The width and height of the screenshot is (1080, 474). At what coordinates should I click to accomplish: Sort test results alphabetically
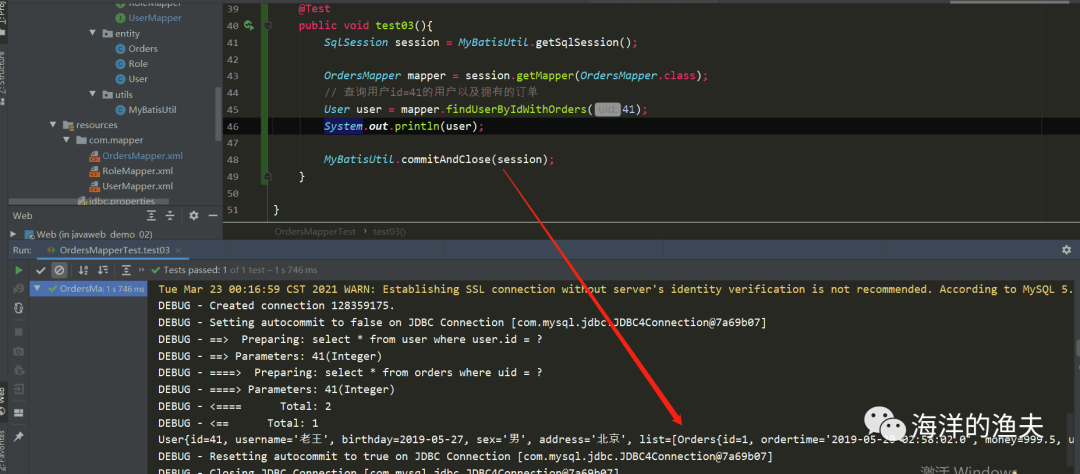[83, 270]
